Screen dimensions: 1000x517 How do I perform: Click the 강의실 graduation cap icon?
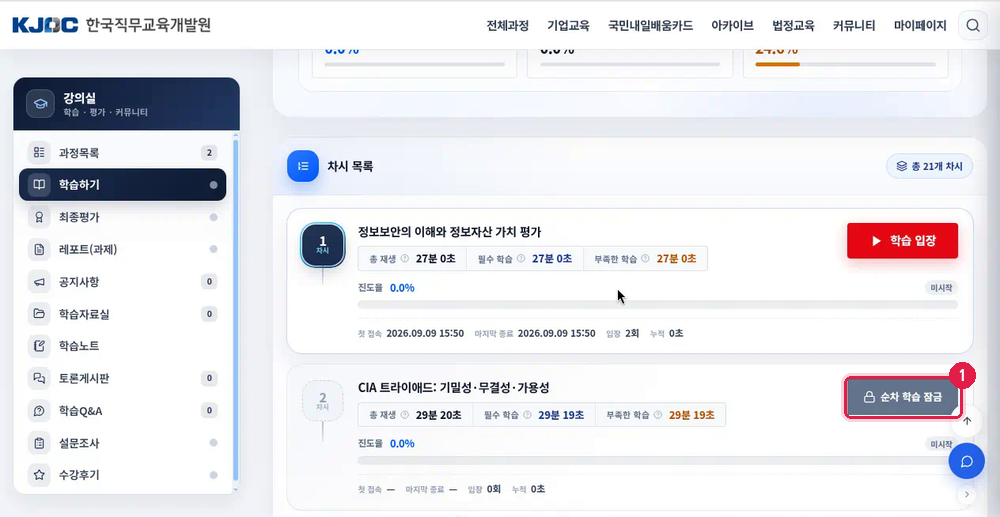40,104
